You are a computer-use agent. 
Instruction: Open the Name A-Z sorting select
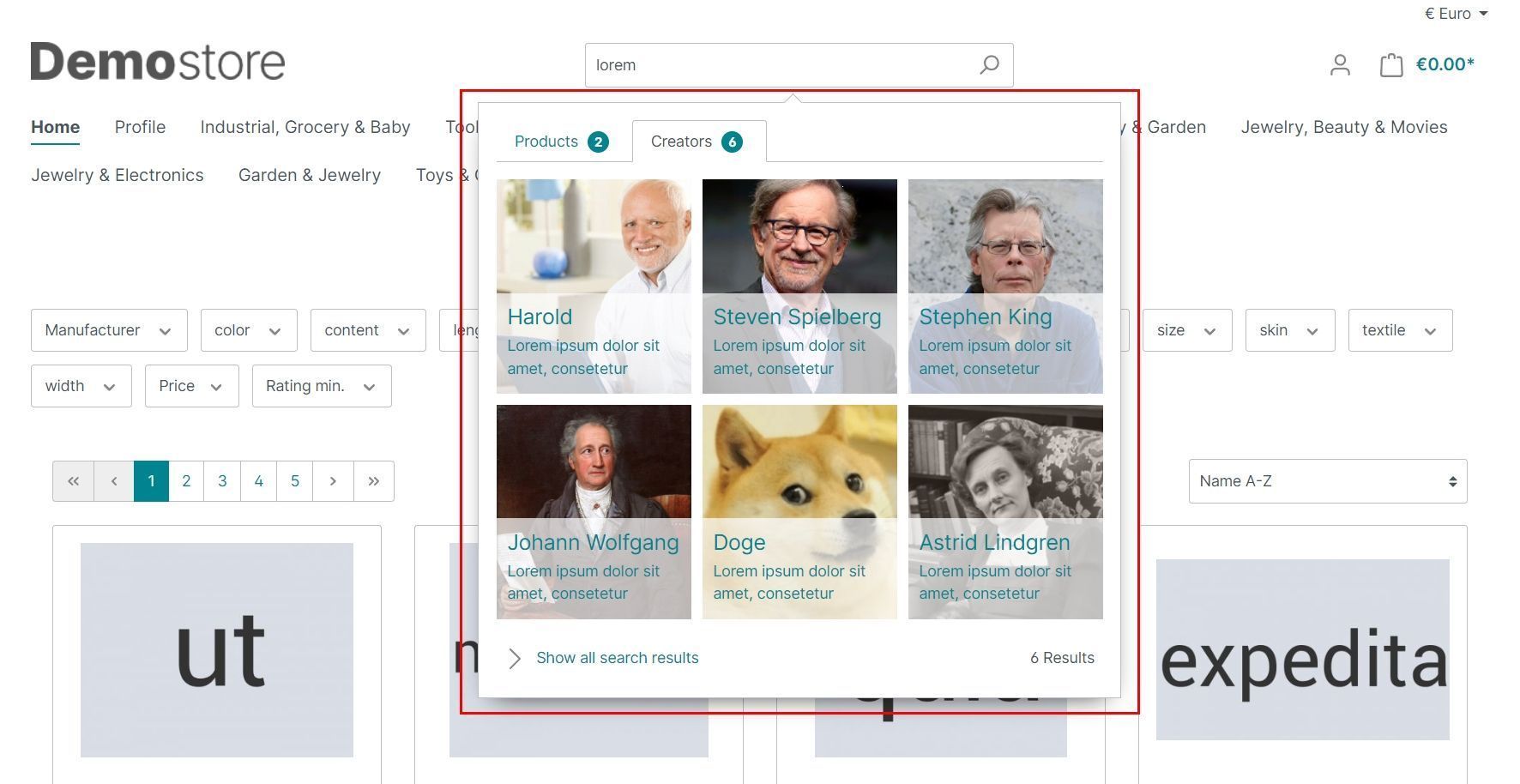coord(1328,481)
